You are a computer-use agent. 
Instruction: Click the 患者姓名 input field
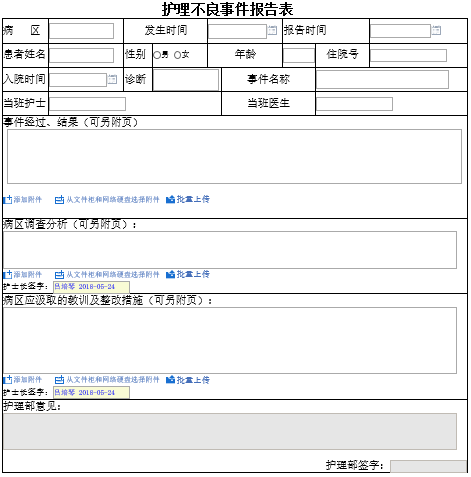click(x=82, y=55)
